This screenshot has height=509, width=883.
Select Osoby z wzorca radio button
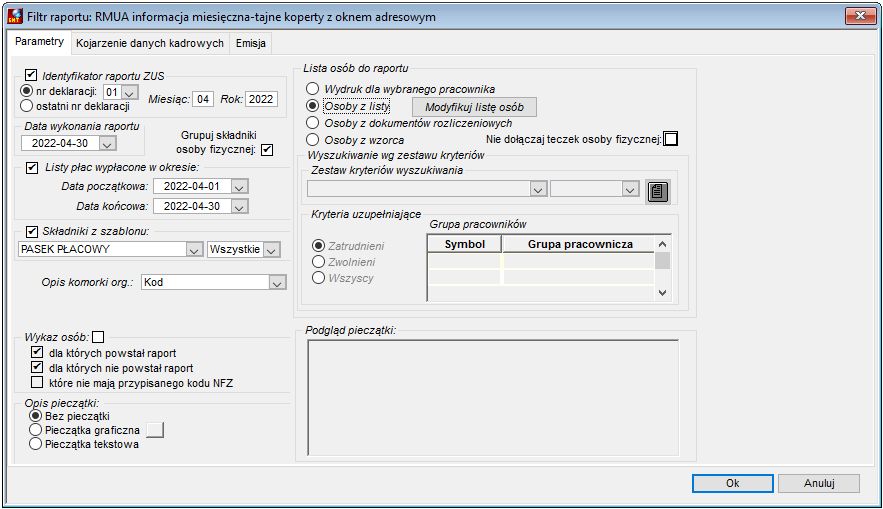coord(313,140)
